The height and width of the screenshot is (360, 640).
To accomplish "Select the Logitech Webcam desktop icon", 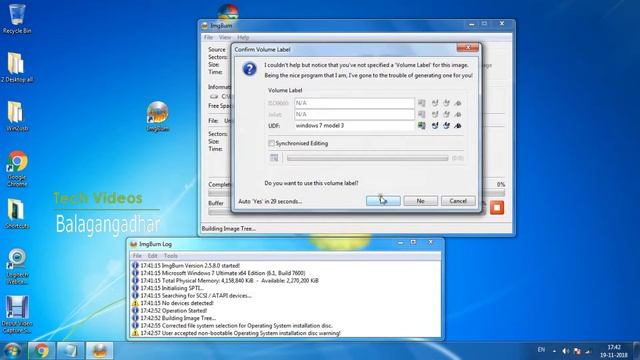I will [x=17, y=266].
